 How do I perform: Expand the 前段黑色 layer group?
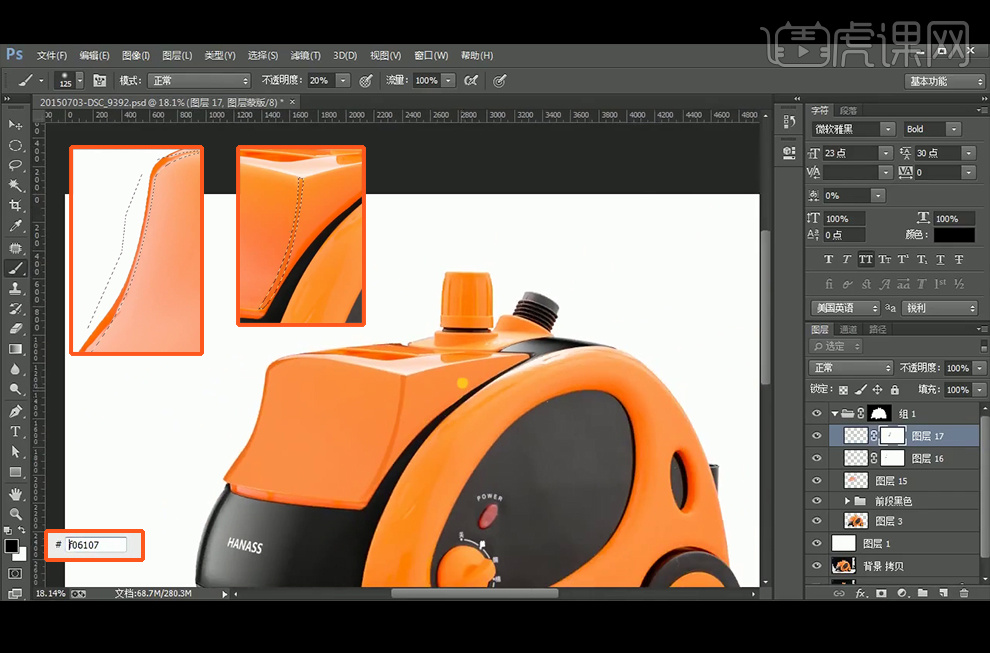coord(848,501)
